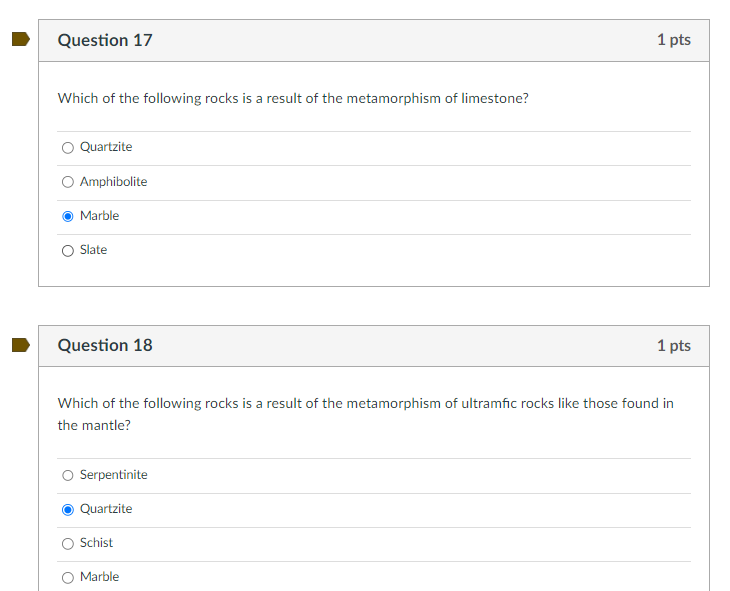730x591 pixels.
Task: Flag Question 17 using the marker icon
Action: [x=20, y=40]
